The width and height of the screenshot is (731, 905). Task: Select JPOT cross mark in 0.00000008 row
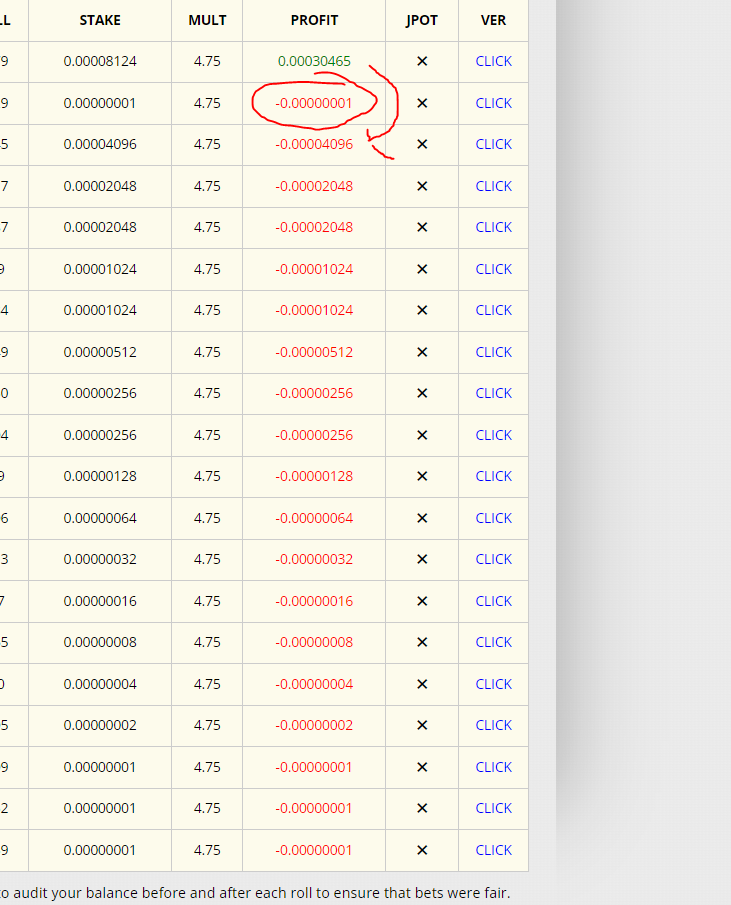point(422,642)
